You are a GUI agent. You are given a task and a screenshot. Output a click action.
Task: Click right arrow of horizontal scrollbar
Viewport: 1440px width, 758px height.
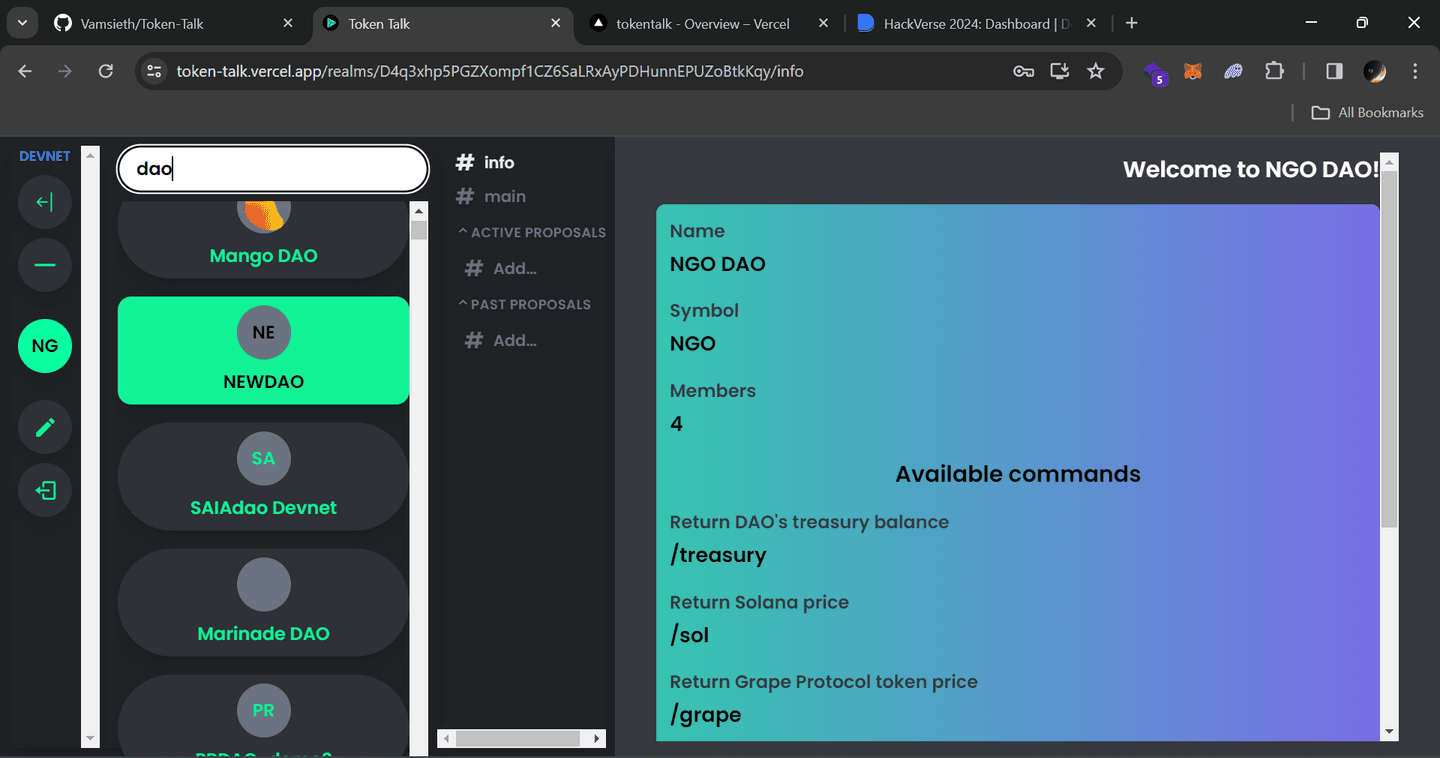pos(597,739)
